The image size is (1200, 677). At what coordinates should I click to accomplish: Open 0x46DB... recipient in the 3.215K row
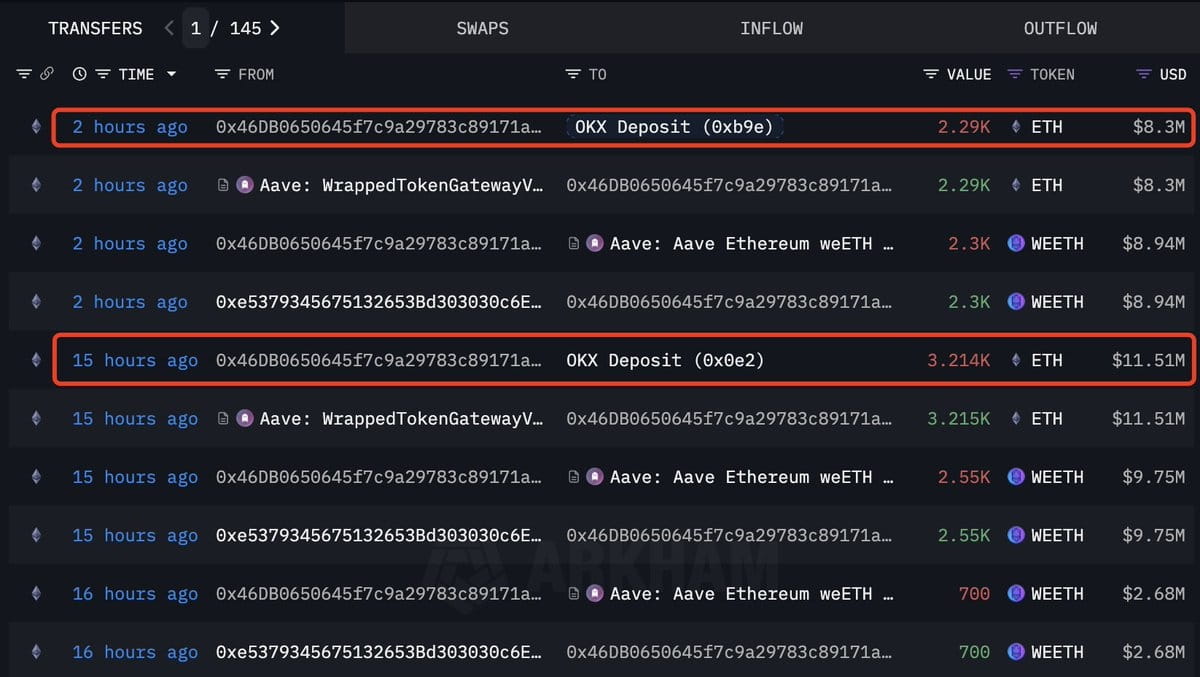point(730,418)
